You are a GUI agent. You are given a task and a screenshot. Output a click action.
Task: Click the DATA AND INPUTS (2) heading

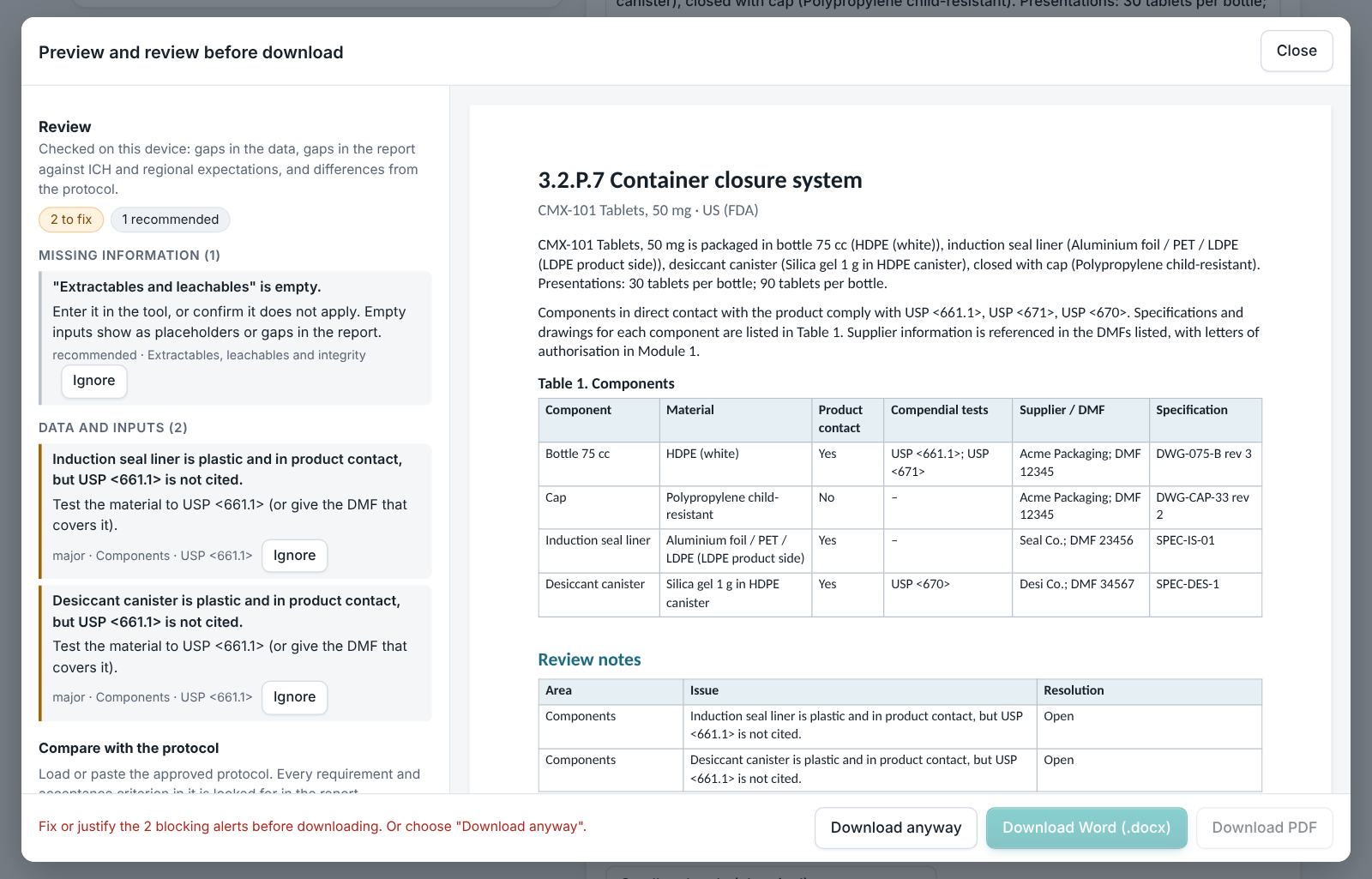pos(113,428)
